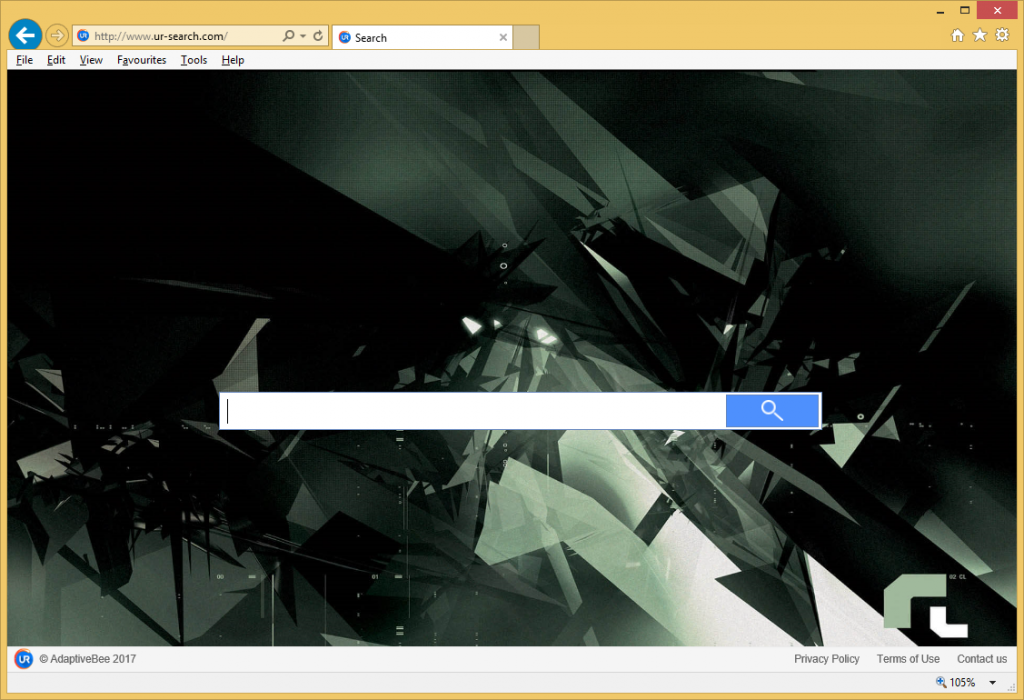Go back with the blue back arrow

[25, 35]
